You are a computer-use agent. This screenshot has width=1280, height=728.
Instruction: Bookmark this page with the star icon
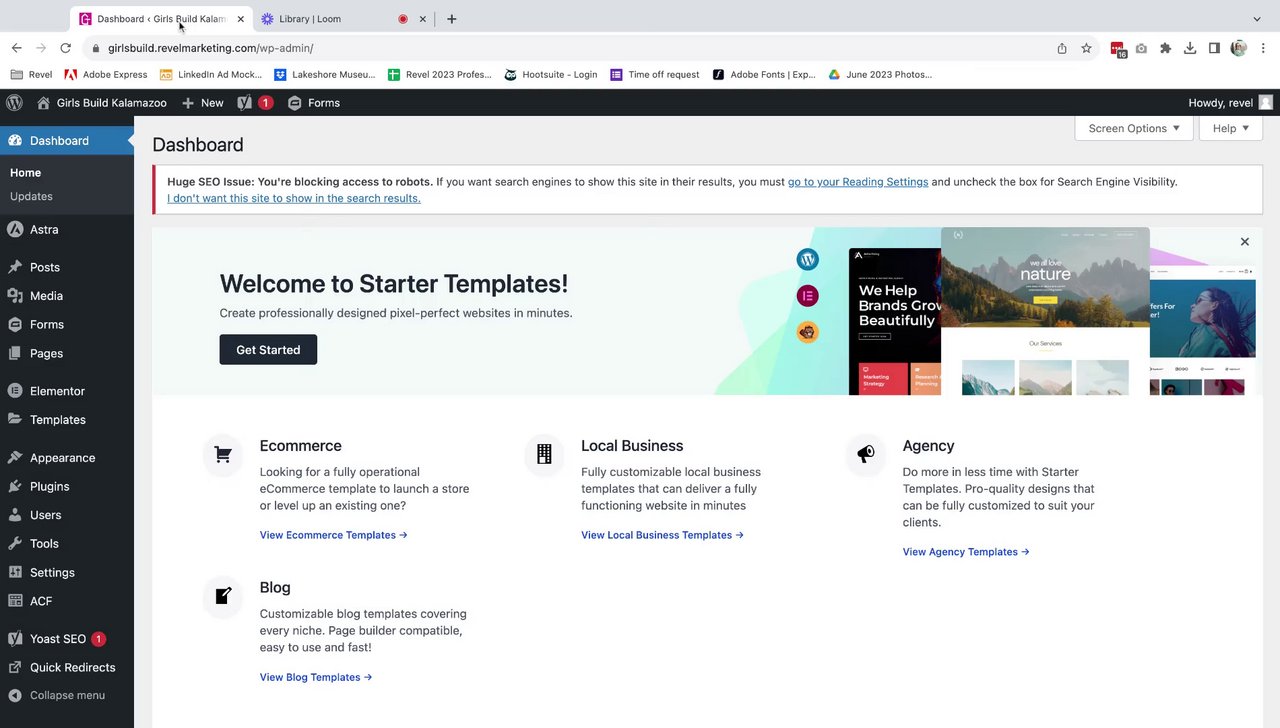coord(1086,48)
